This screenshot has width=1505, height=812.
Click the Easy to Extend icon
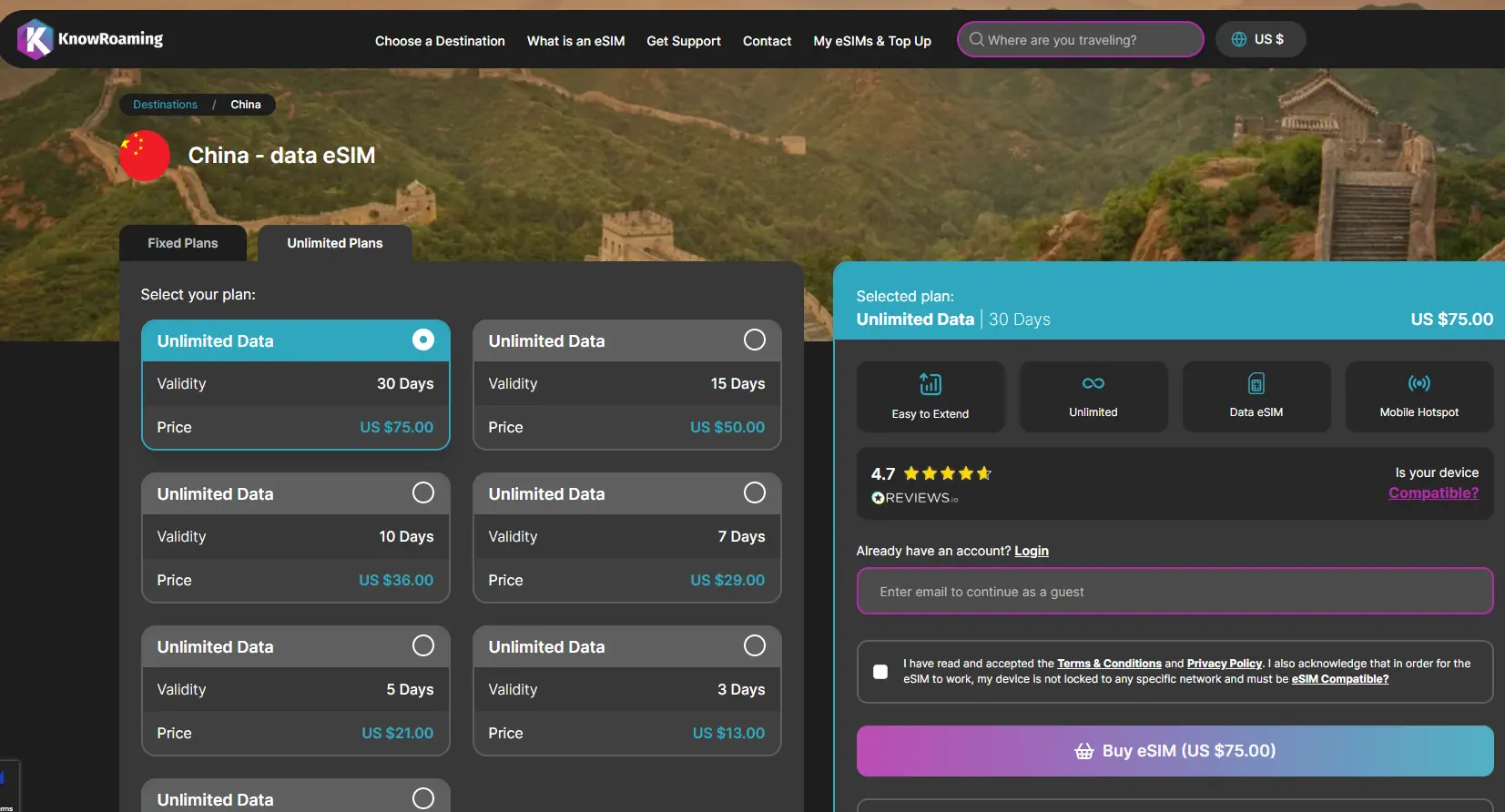930,383
